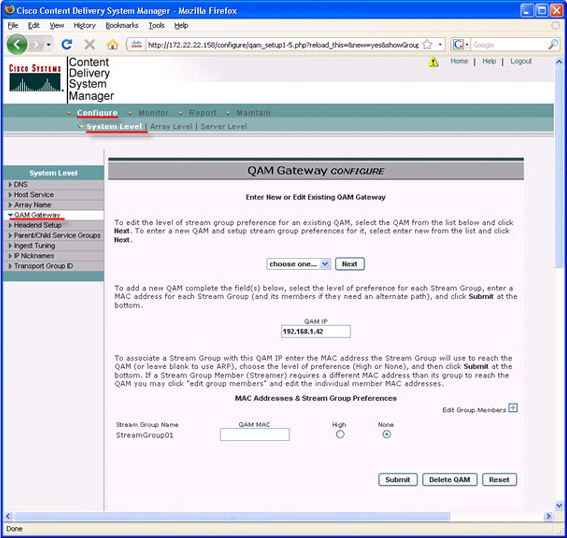
Task: Click the horizontal scrollbar right arrow
Action: coord(549,516)
